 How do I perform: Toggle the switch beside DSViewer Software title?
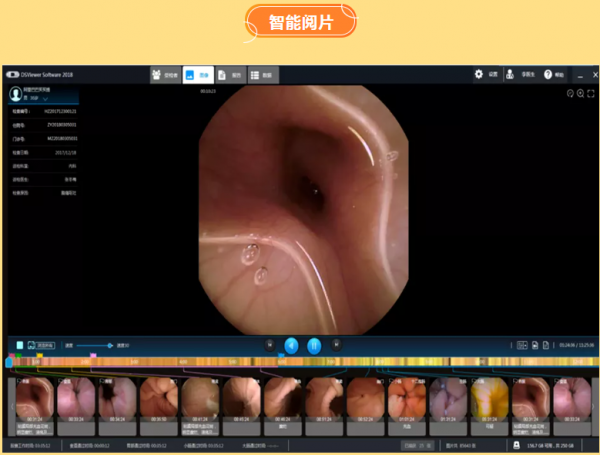pyautogui.click(x=12, y=74)
